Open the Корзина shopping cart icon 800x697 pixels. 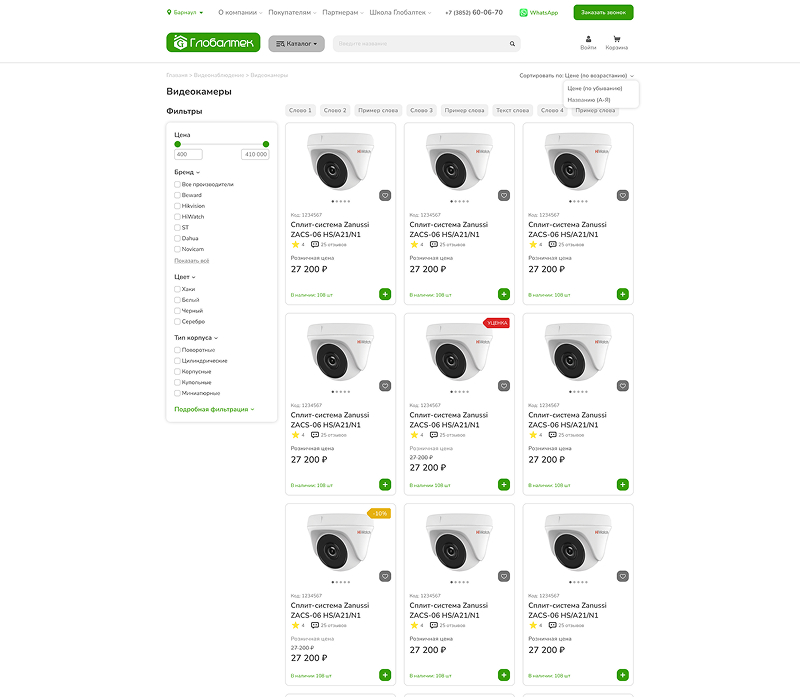pos(617,40)
